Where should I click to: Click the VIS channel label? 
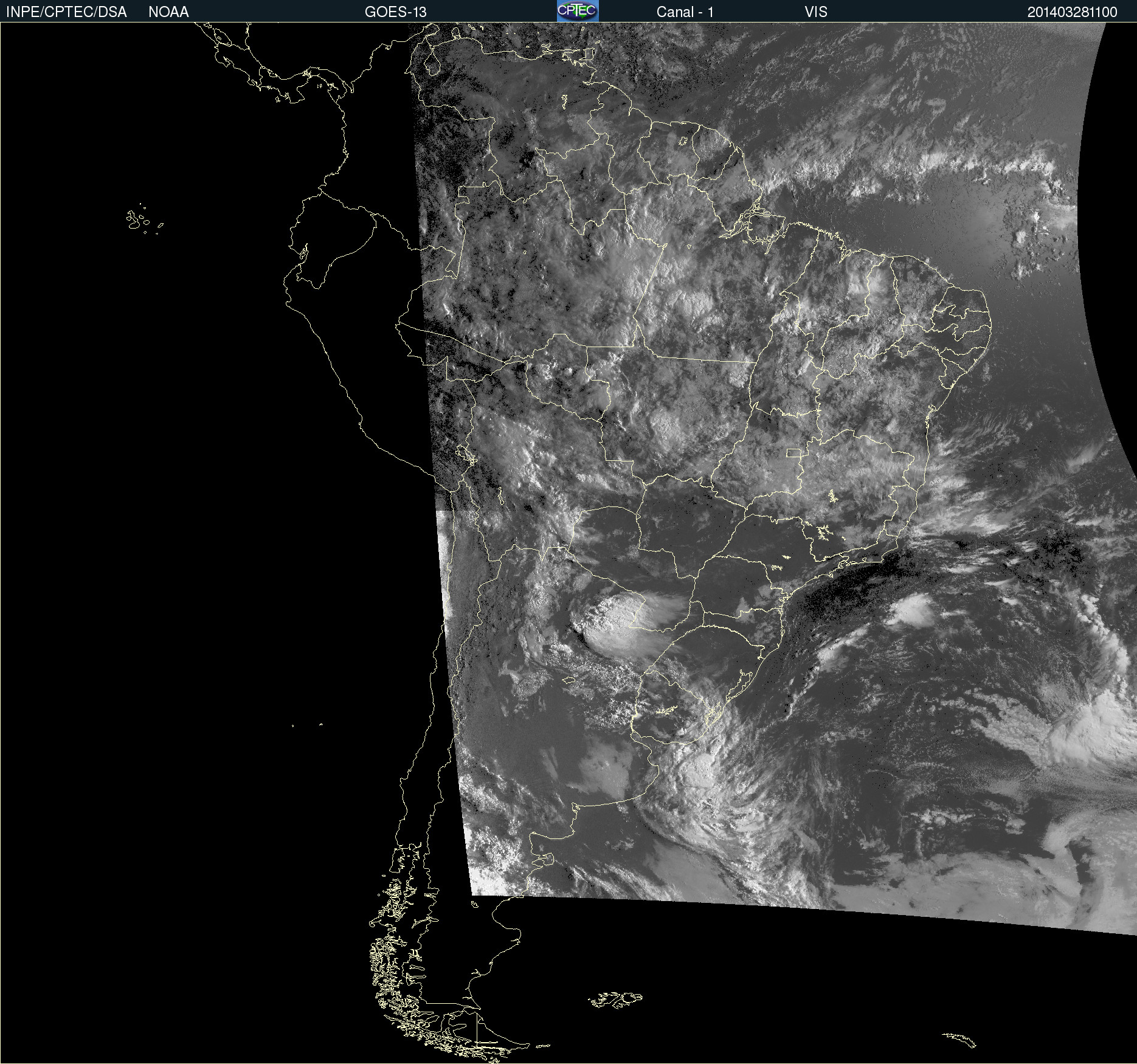(x=816, y=12)
